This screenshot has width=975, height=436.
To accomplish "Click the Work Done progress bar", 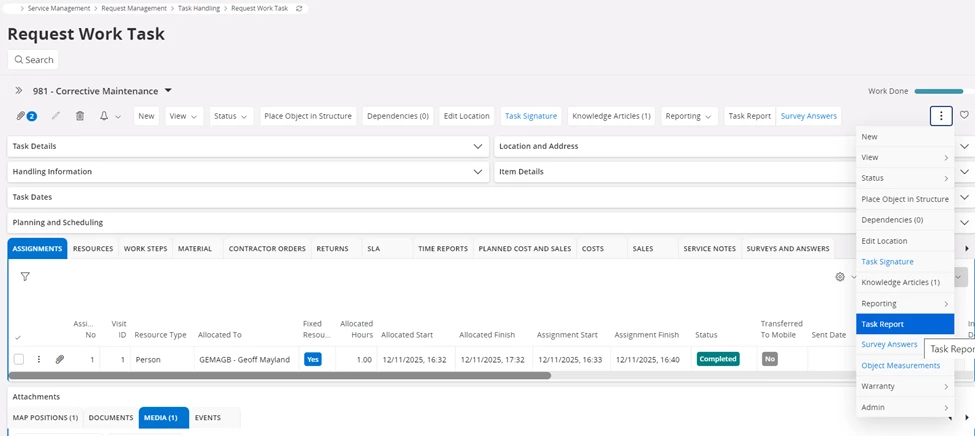I will [x=944, y=91].
